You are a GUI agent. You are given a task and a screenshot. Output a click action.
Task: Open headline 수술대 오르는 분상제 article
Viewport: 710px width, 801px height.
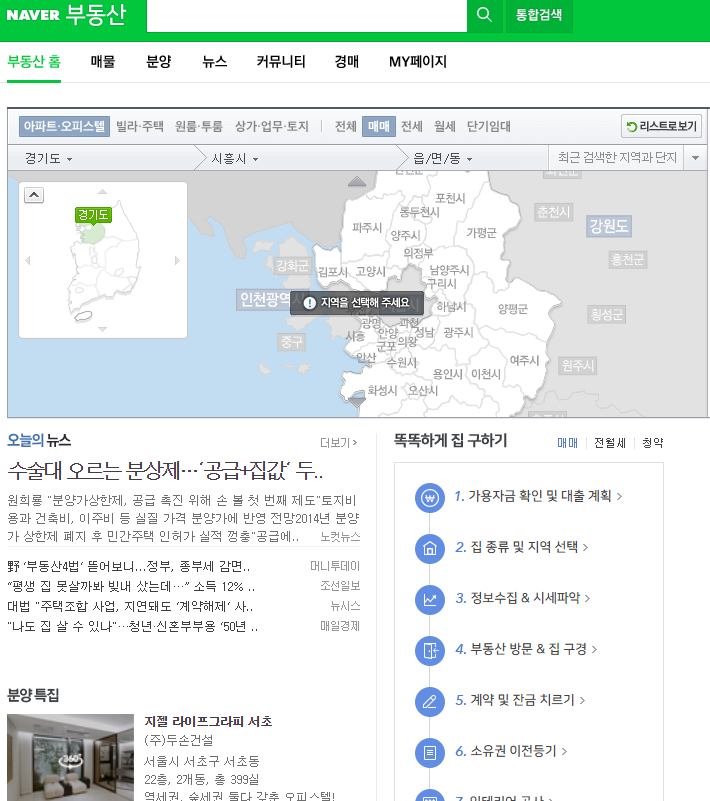pos(165,470)
